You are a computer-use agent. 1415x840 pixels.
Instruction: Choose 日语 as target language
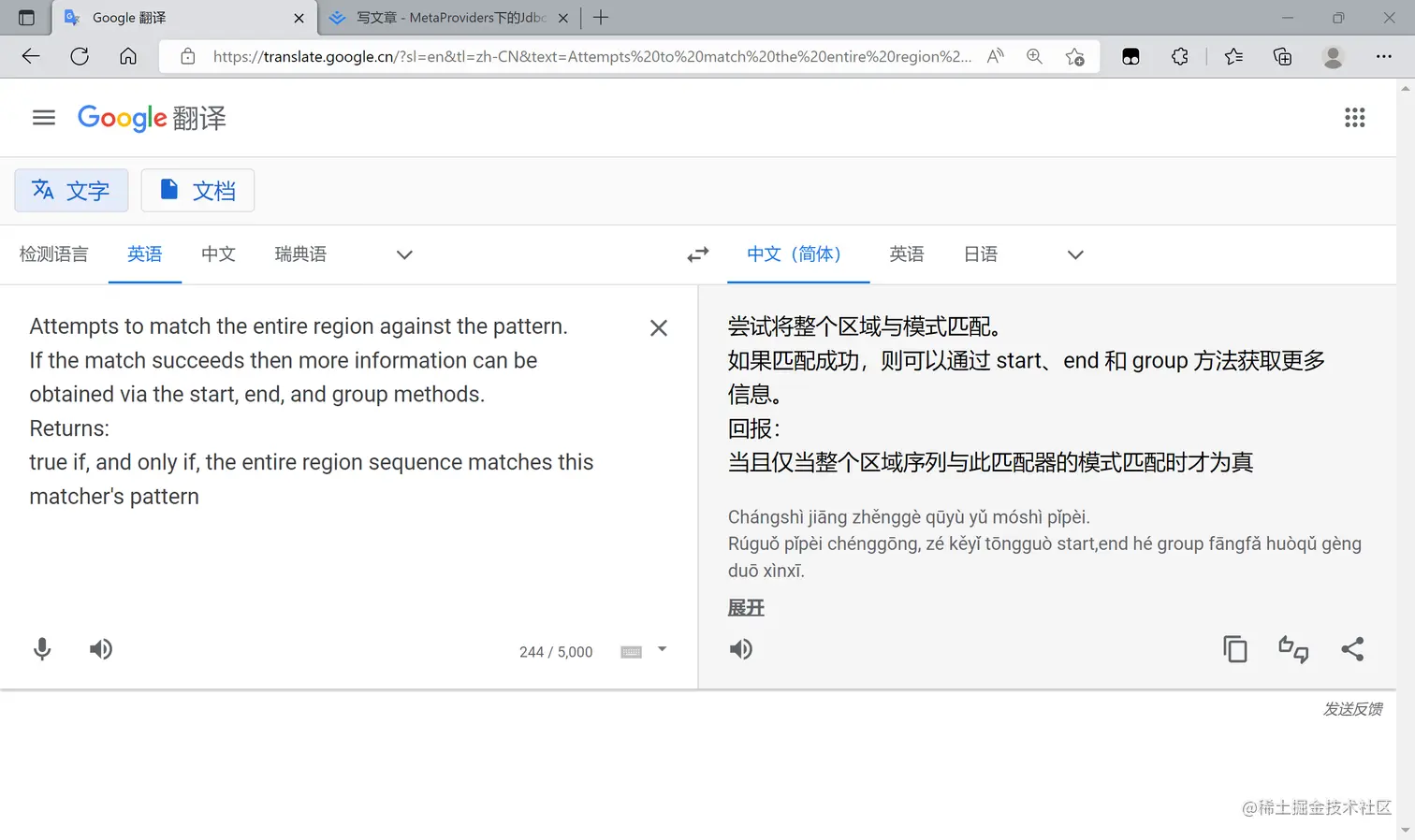coord(981,254)
